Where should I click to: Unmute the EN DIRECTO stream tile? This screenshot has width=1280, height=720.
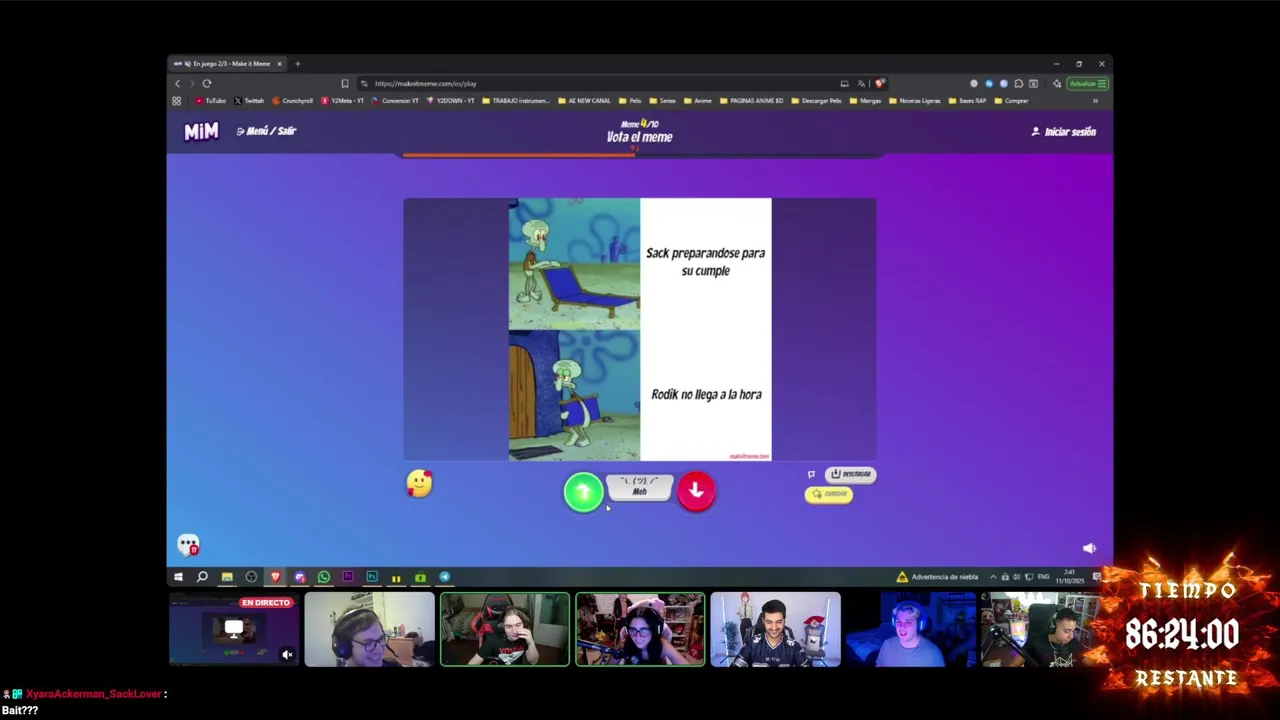pyautogui.click(x=287, y=655)
